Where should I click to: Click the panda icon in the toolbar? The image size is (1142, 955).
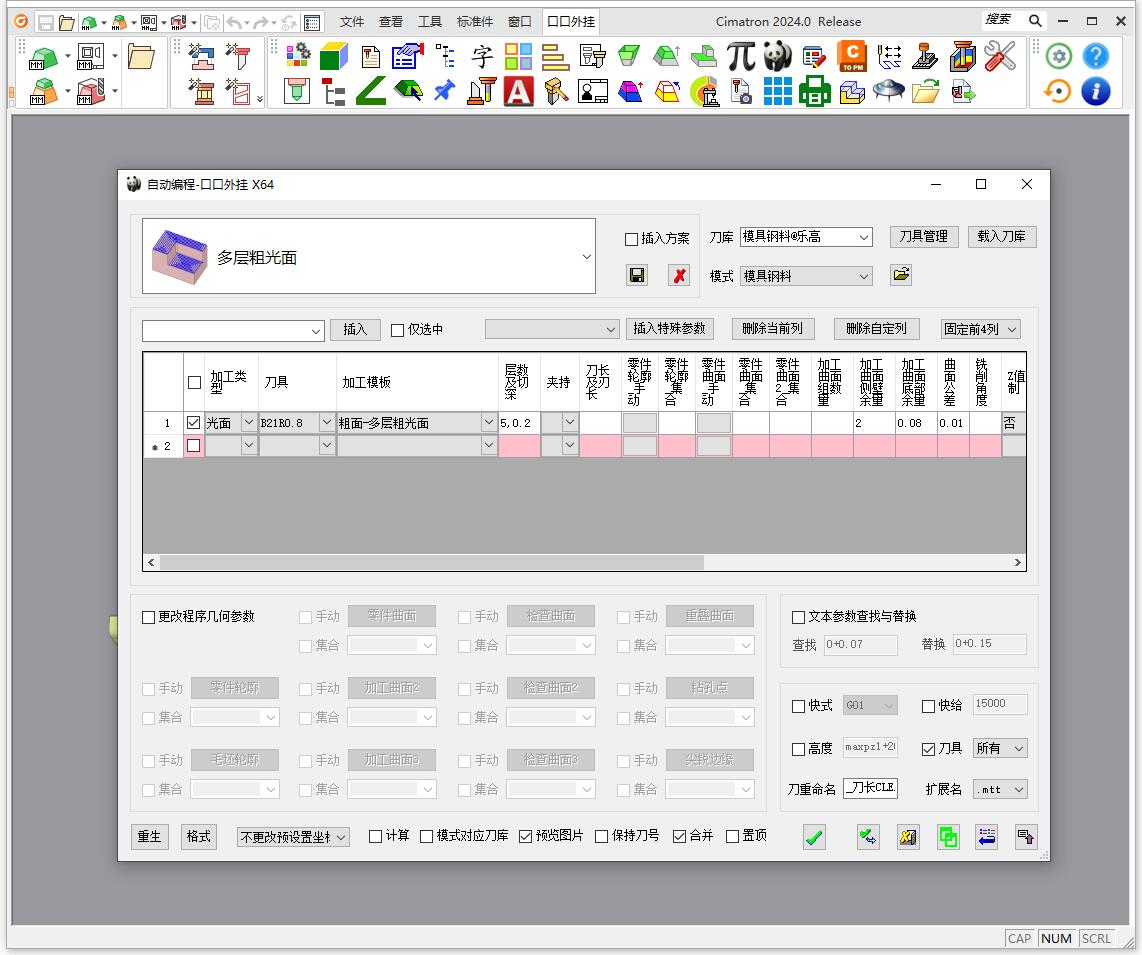point(777,57)
